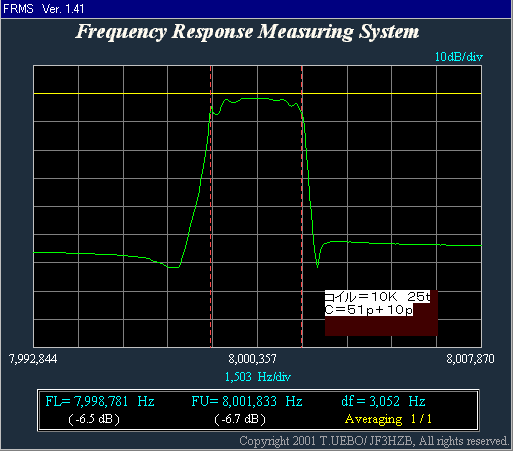Click the 10dB/div scale label
Screen dimensions: 513x451
pos(459,57)
